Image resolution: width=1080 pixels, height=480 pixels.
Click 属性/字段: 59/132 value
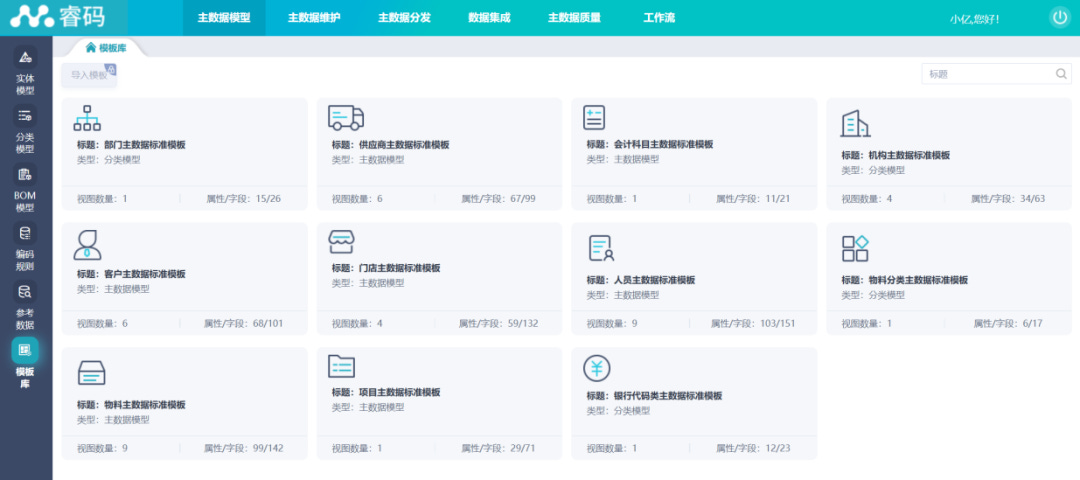pos(499,323)
